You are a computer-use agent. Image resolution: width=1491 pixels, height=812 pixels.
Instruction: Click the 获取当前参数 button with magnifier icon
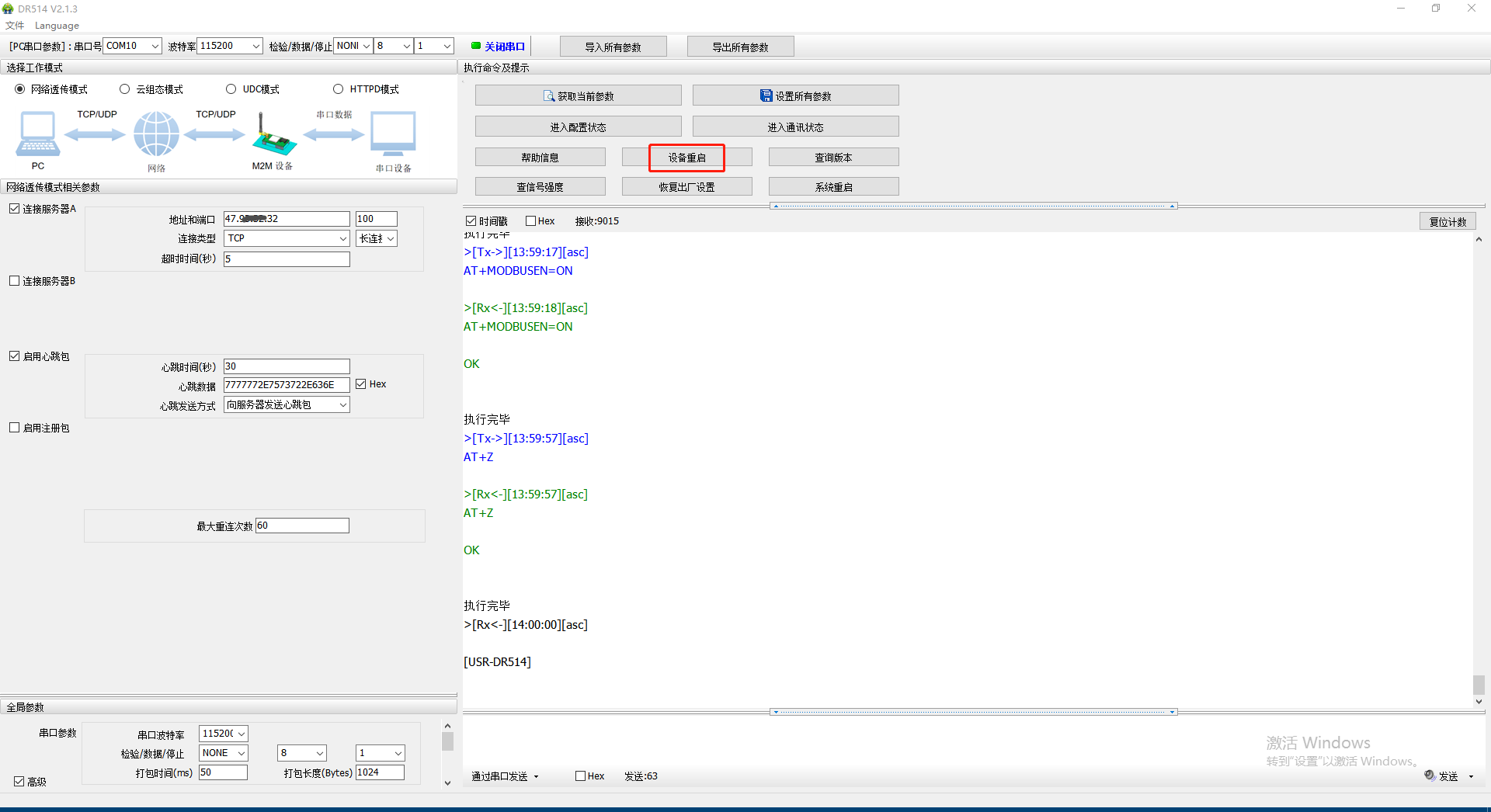coord(578,96)
